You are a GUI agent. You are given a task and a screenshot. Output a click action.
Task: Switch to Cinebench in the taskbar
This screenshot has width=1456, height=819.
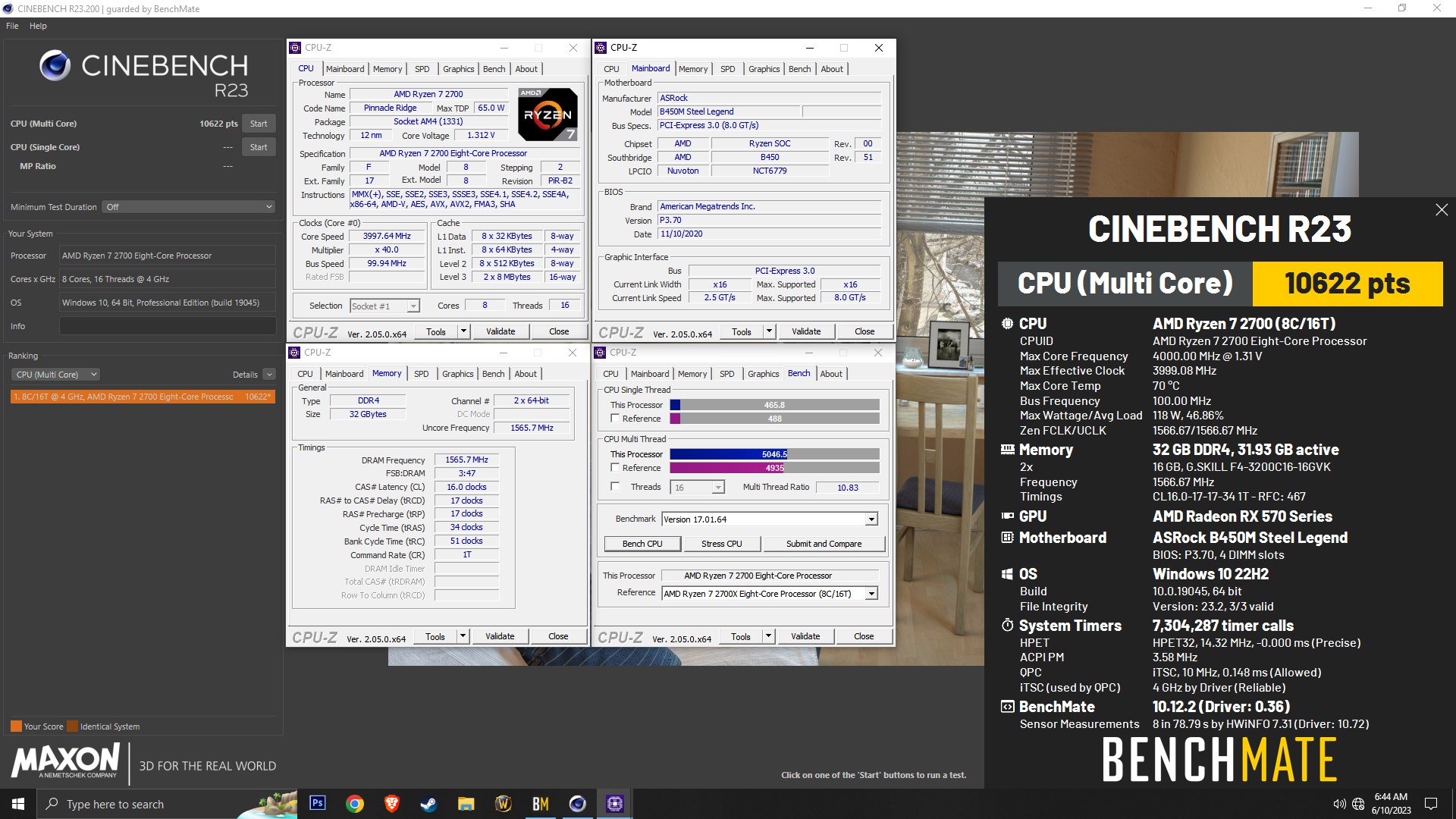(x=578, y=803)
